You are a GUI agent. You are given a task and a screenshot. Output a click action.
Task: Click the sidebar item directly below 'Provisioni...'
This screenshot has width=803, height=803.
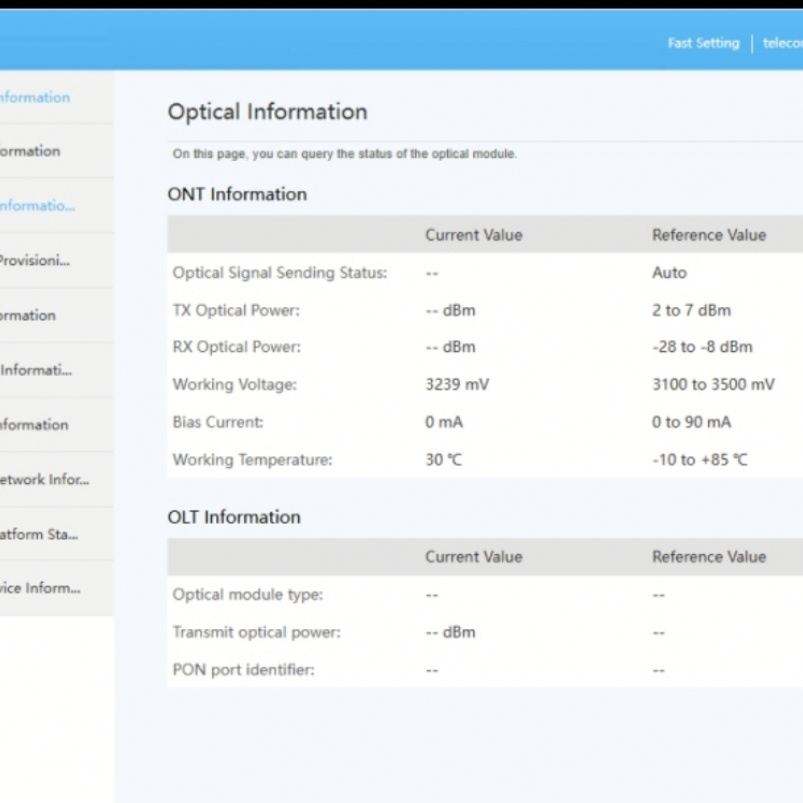pyautogui.click(x=30, y=315)
